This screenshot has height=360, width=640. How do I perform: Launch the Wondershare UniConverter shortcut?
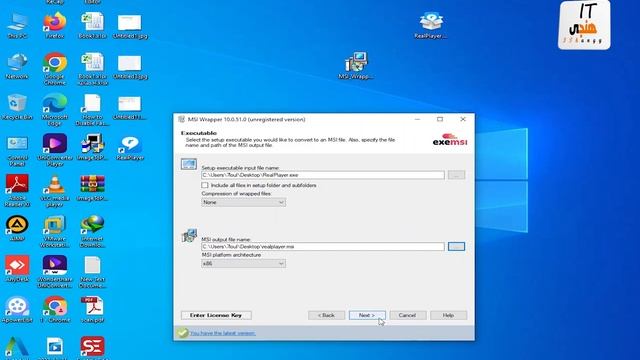coord(55,271)
